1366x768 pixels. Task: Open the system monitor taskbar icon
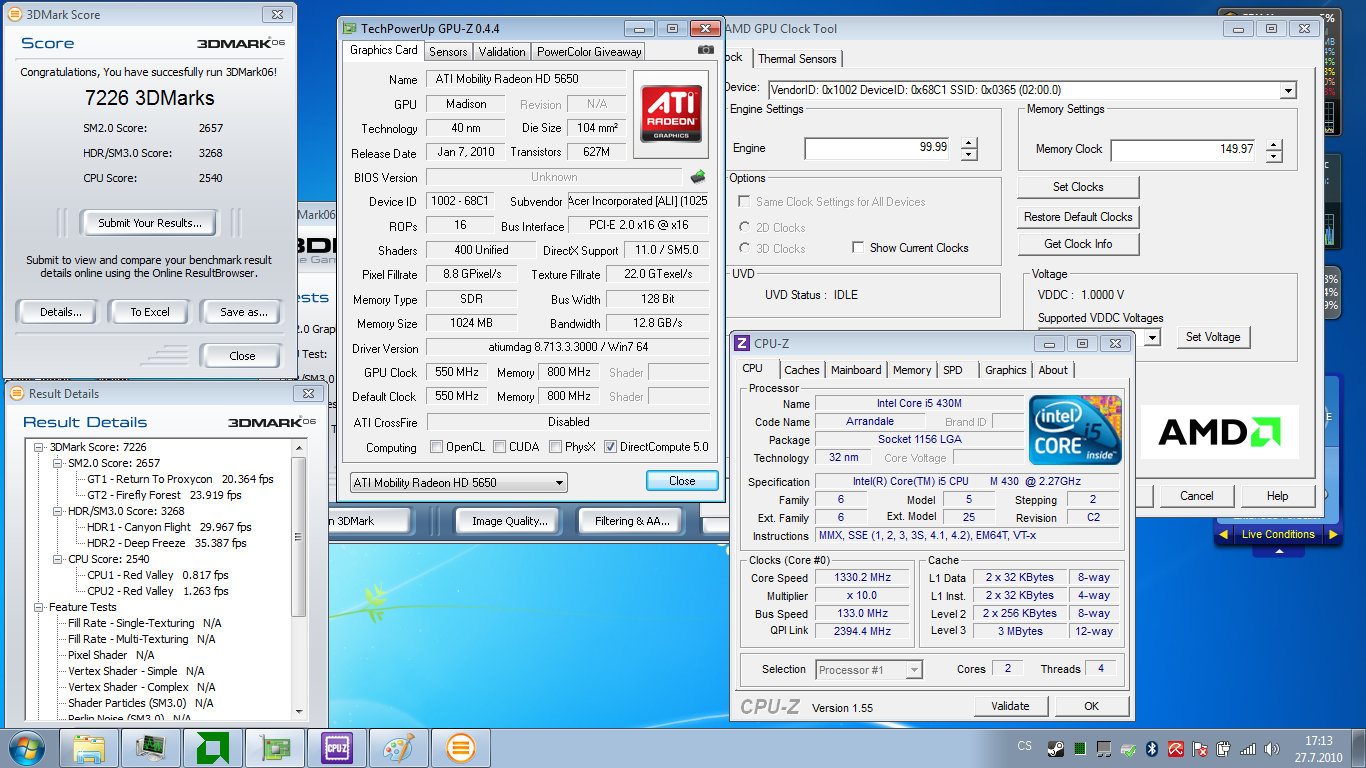click(x=151, y=747)
